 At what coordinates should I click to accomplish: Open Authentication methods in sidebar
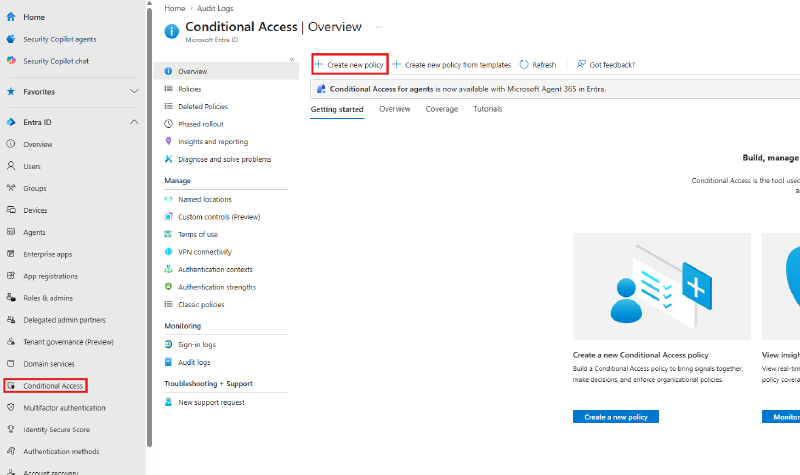61,452
